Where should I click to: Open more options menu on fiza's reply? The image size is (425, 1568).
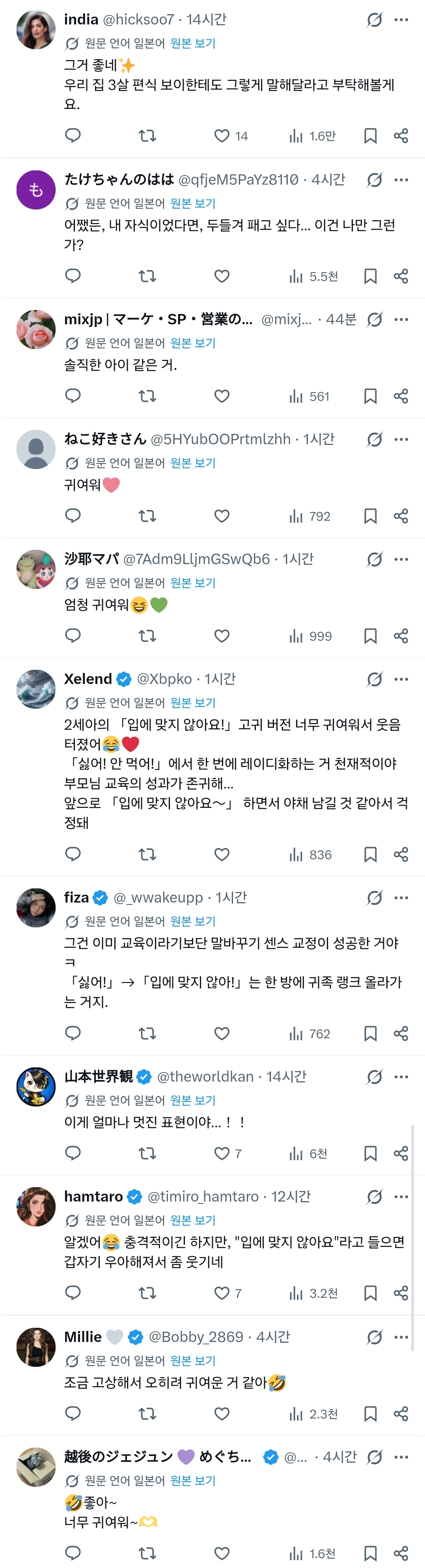[401, 898]
